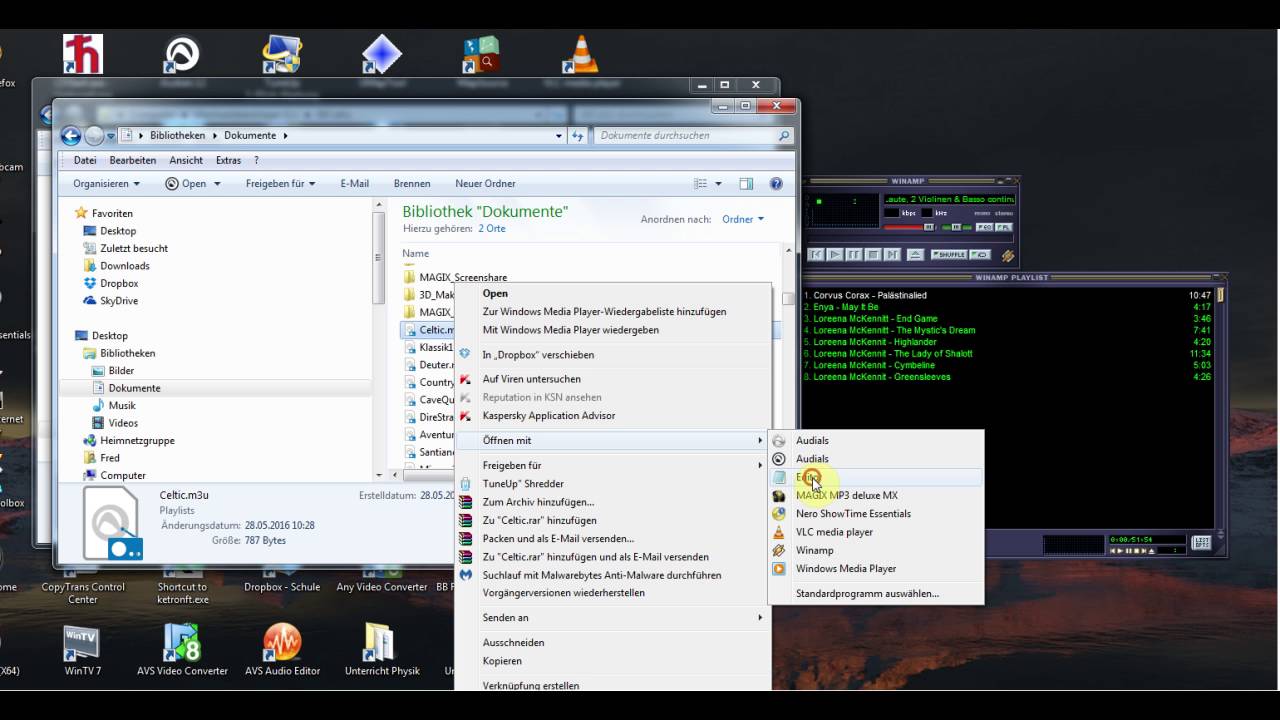
Task: Toggle Repeat in Winamp
Action: click(x=980, y=255)
